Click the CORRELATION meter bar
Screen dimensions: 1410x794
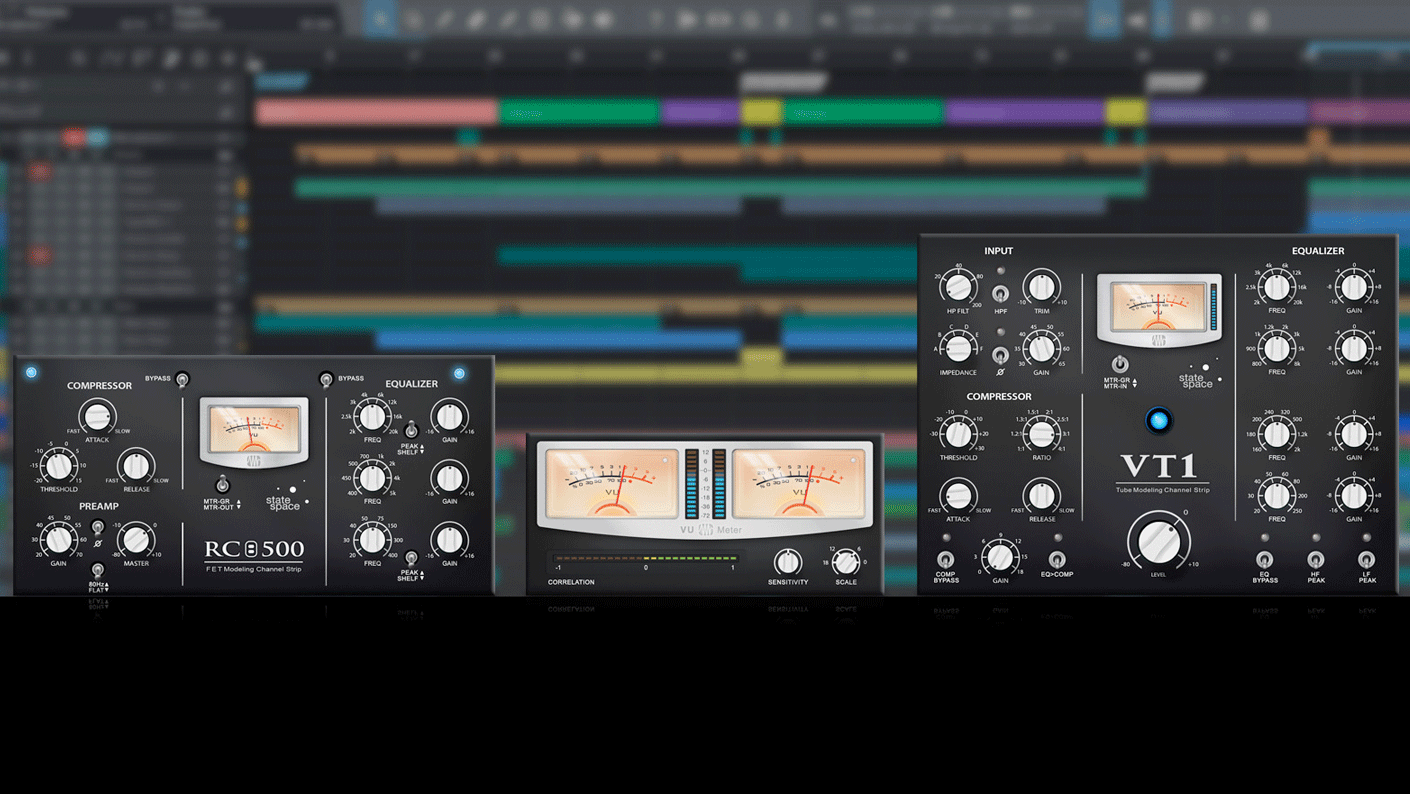click(x=646, y=558)
